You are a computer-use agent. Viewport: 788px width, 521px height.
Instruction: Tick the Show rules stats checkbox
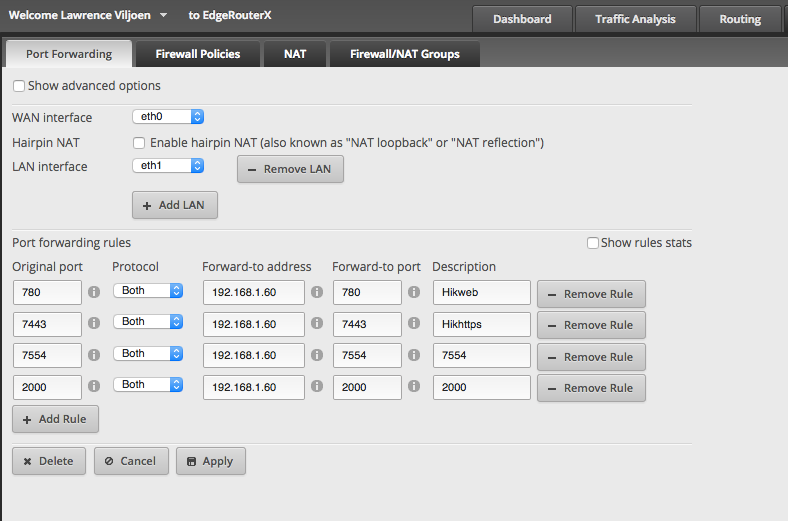[593, 243]
